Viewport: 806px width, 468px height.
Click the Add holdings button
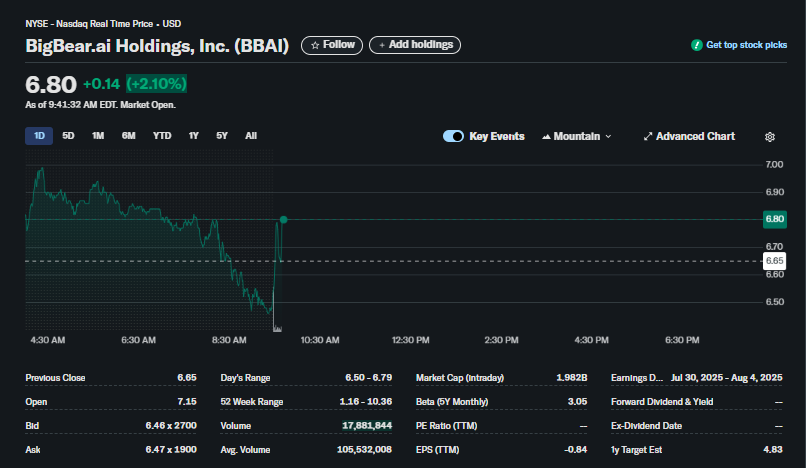(x=415, y=45)
